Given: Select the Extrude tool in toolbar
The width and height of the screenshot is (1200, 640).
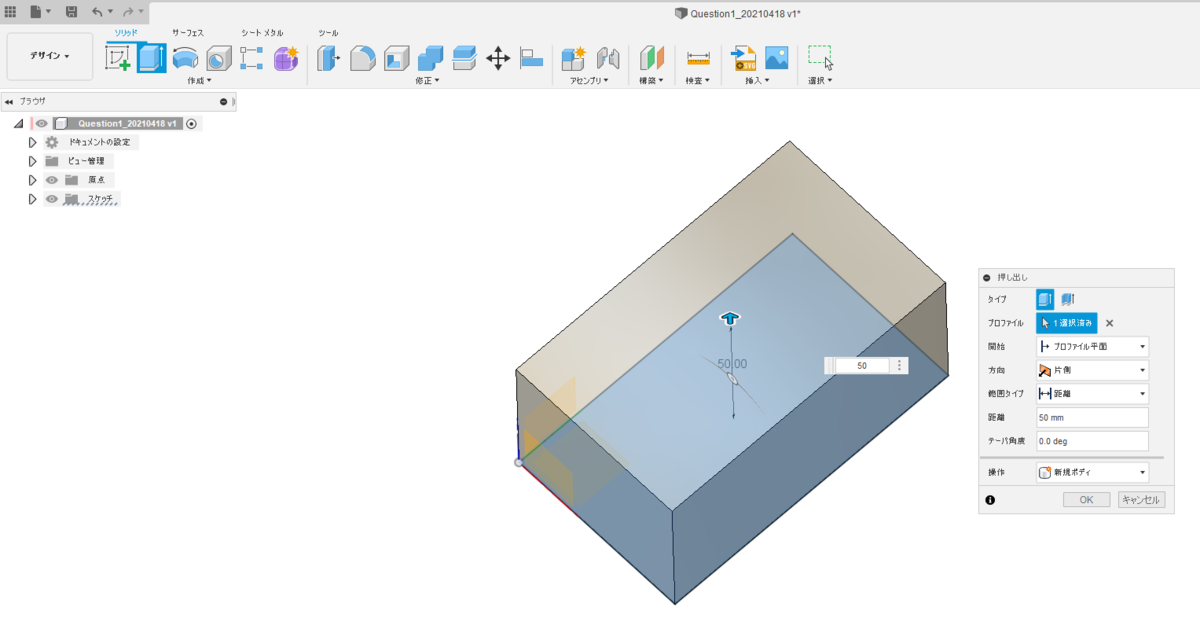Looking at the screenshot, I should pyautogui.click(x=152, y=58).
